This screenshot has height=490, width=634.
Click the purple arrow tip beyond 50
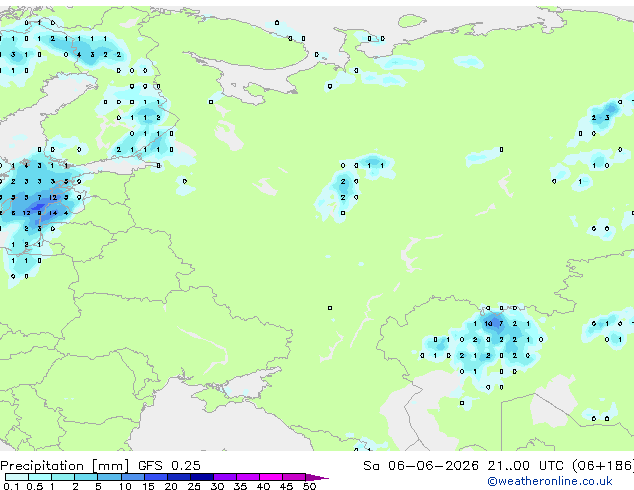(x=317, y=477)
